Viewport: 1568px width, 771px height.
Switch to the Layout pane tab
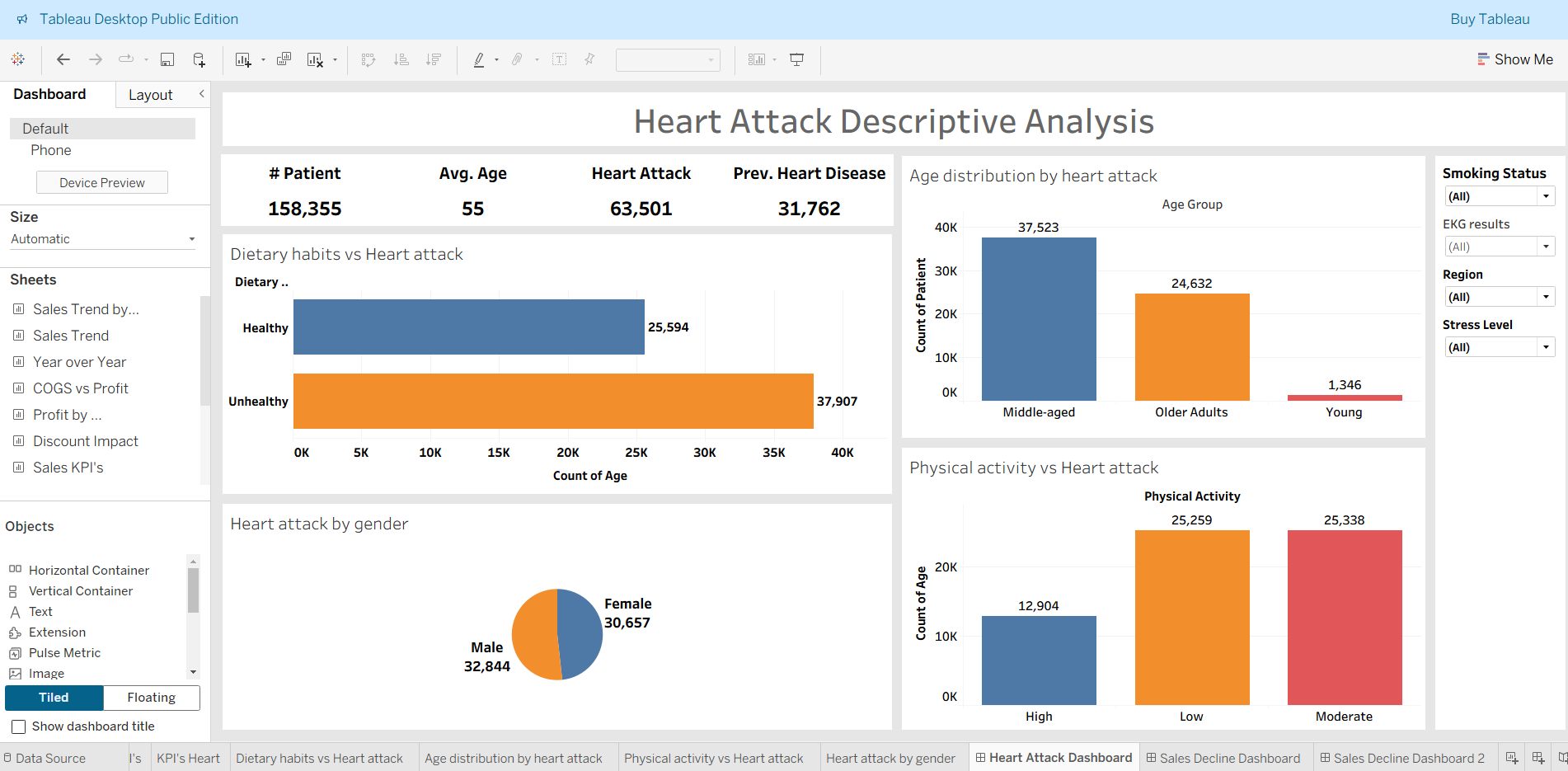tap(151, 95)
